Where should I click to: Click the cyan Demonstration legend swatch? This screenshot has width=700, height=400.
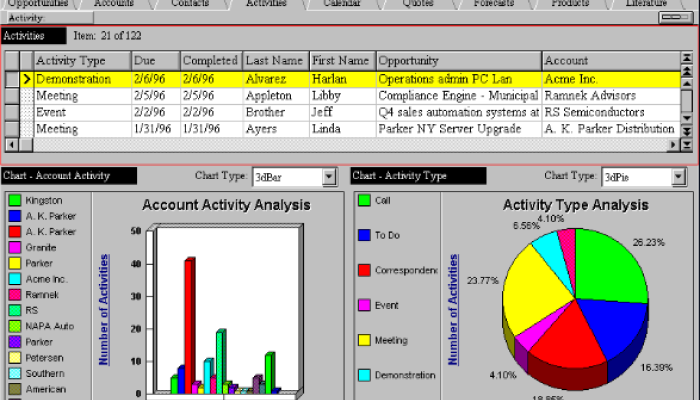(364, 375)
